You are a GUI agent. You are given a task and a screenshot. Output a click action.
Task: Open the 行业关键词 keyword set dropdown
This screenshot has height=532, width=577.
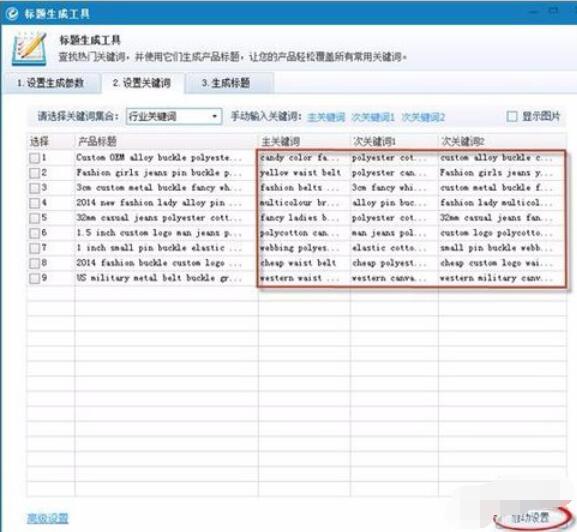pos(174,117)
